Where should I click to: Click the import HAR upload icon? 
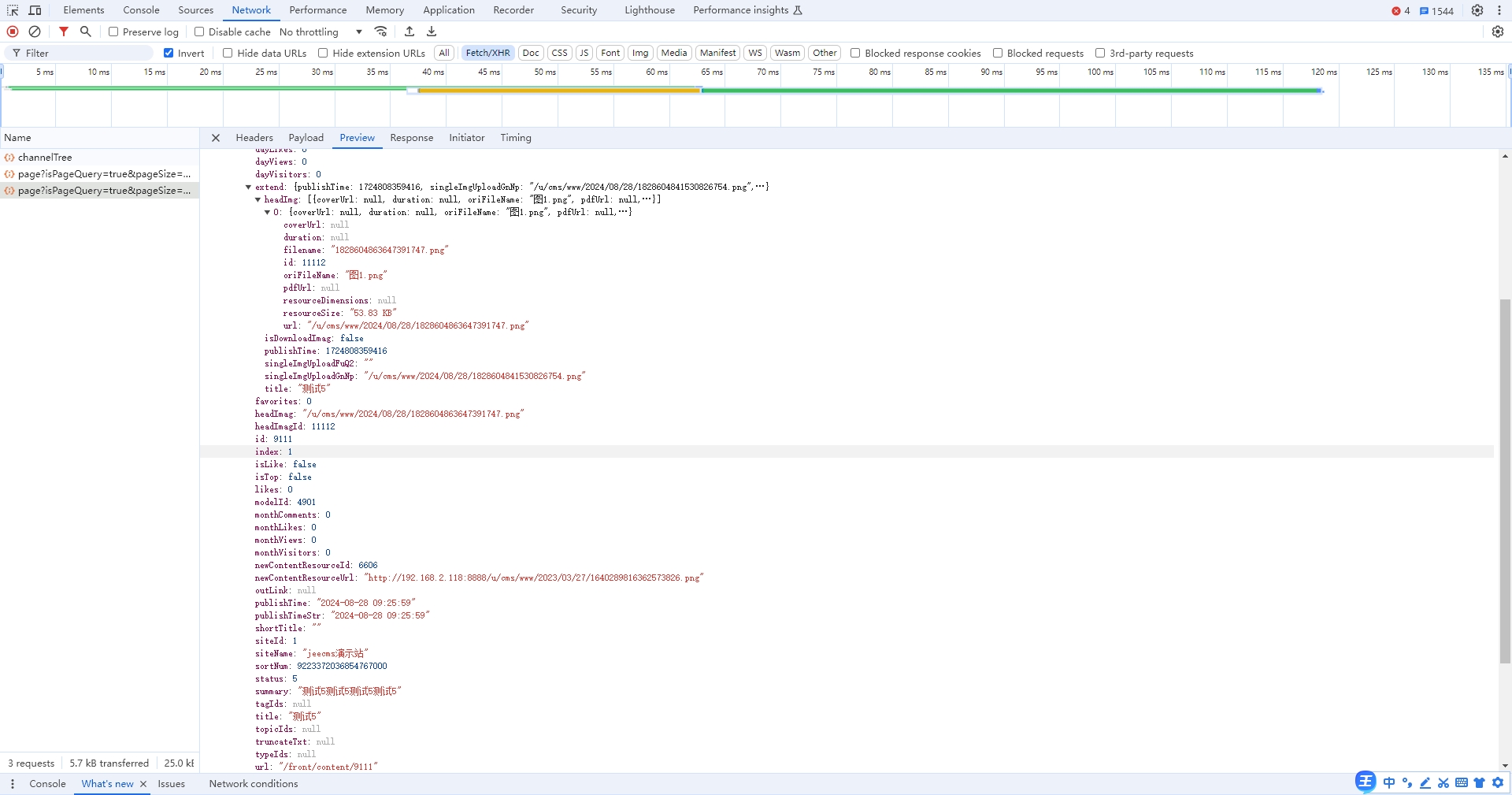coord(409,32)
